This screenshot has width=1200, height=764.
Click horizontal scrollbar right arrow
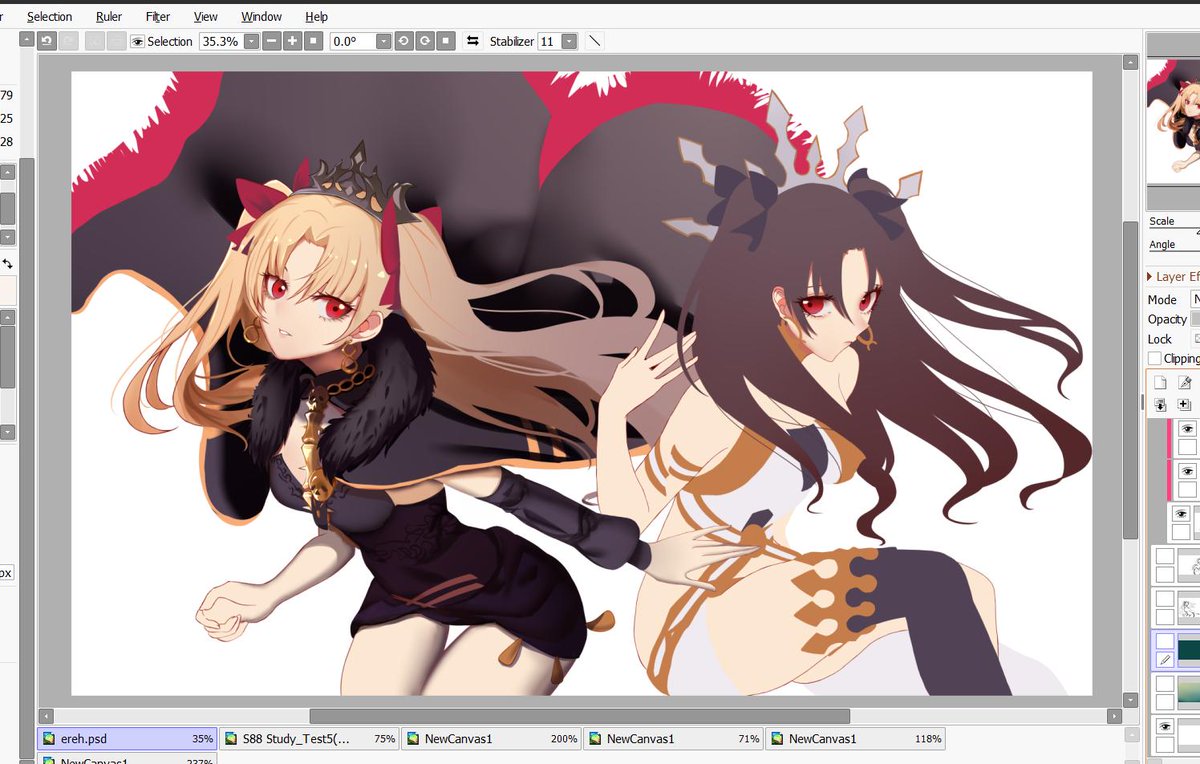coord(1114,716)
